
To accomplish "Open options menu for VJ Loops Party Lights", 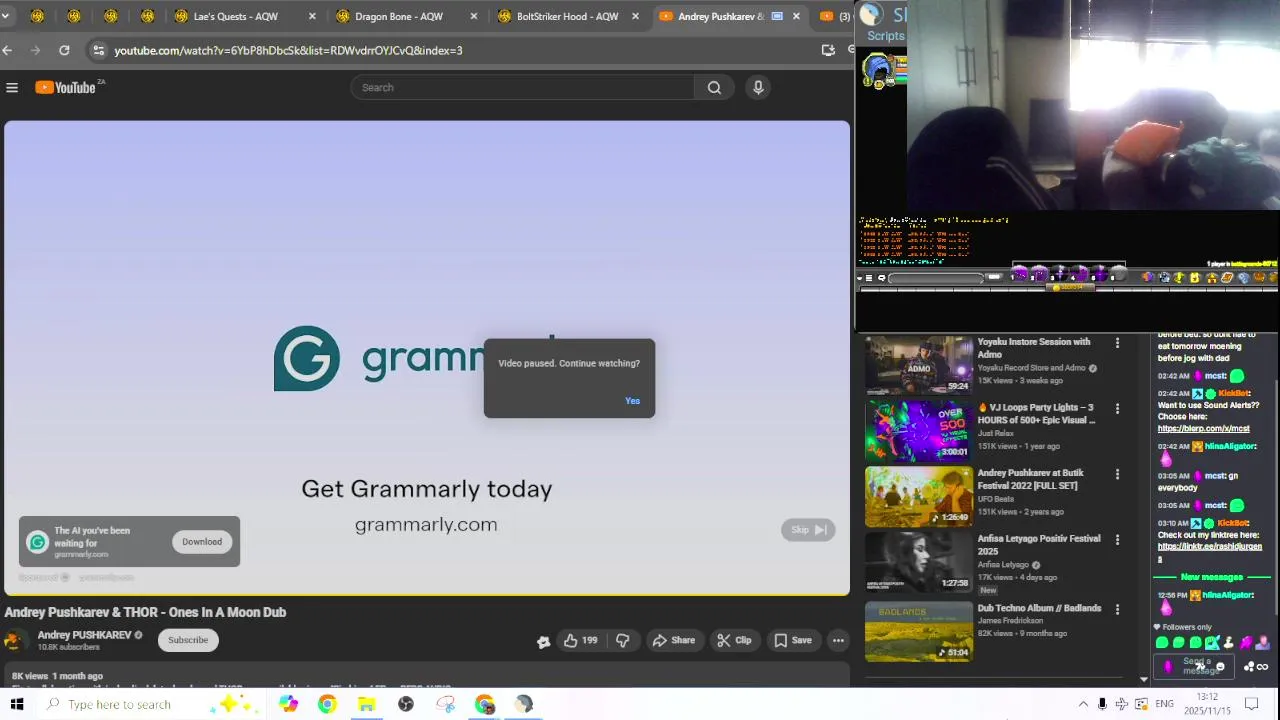I will (1117, 409).
